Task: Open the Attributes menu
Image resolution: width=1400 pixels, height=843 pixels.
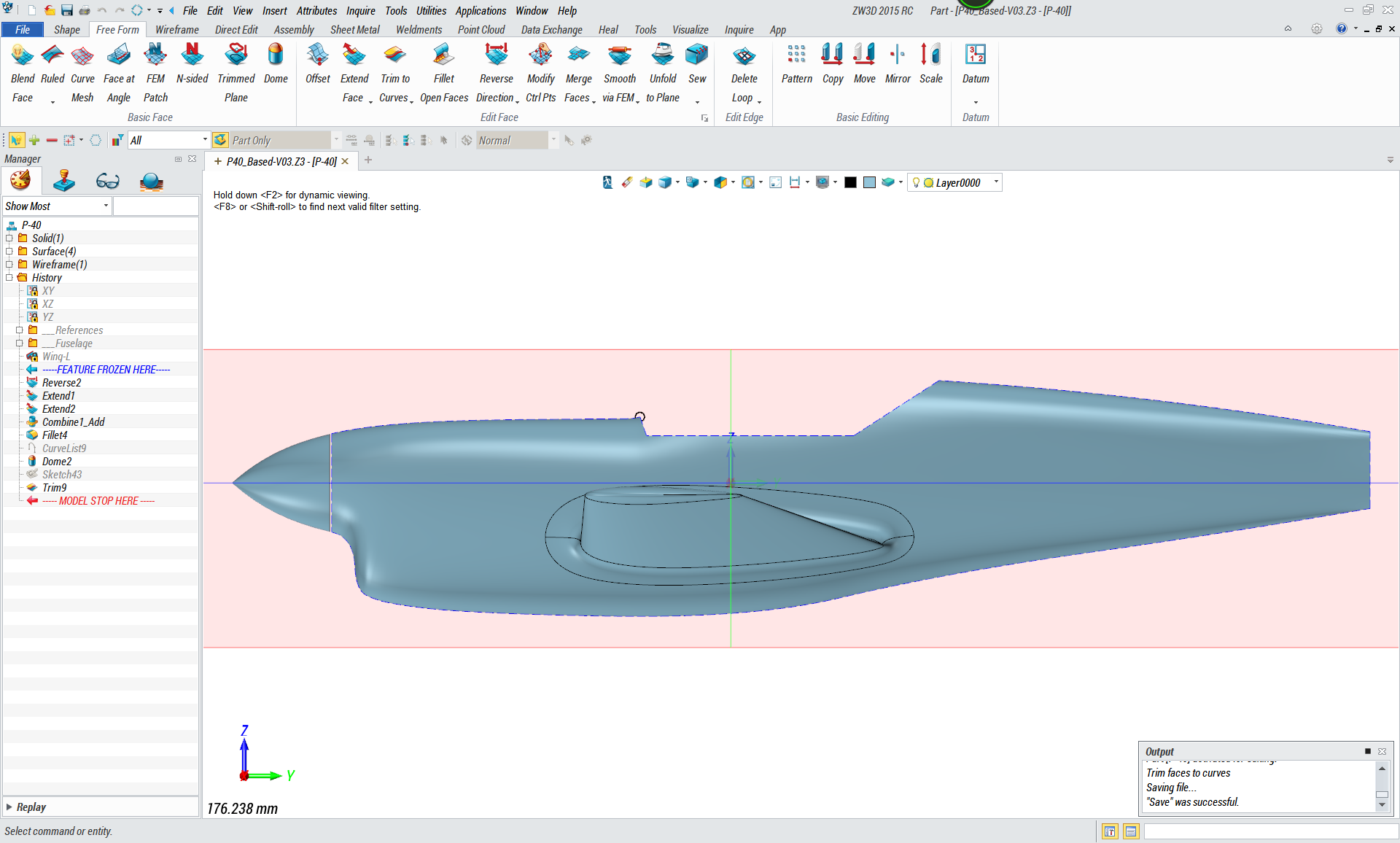Action: tap(316, 10)
